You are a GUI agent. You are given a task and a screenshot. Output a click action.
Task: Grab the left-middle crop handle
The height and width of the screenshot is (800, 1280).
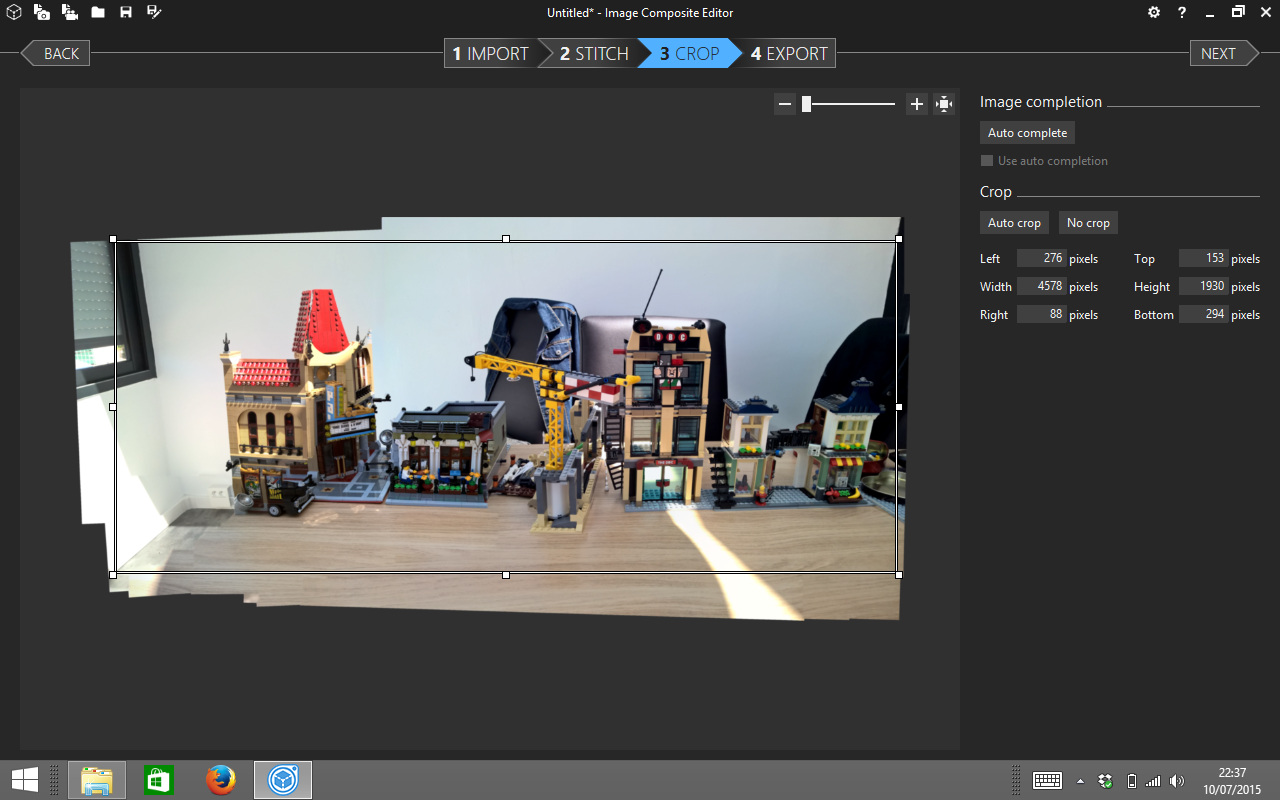point(113,407)
